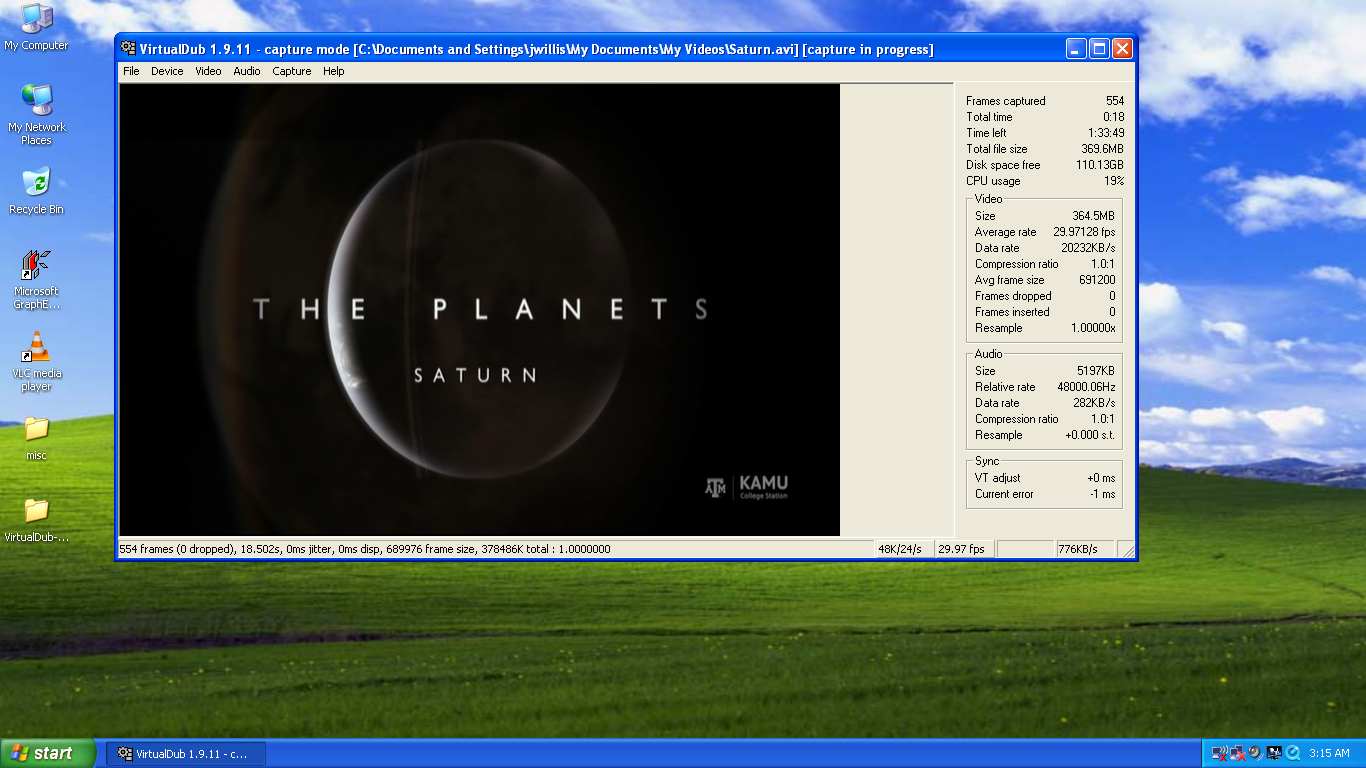Viewport: 1366px width, 768px height.
Task: Click the wireless network disconnected tray icon
Action: tap(1220, 753)
